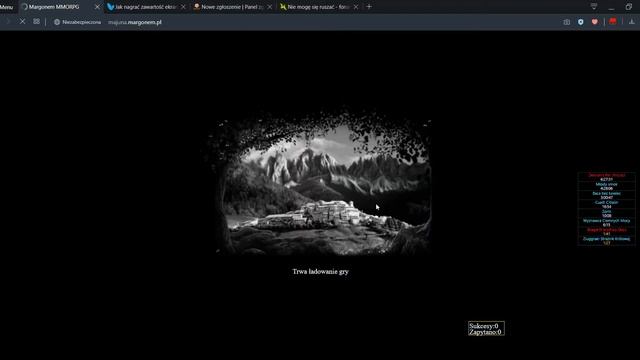The width and height of the screenshot is (640, 360).
Task: Close the 'Nie mogę się ruszać' tab
Action: coord(356,7)
